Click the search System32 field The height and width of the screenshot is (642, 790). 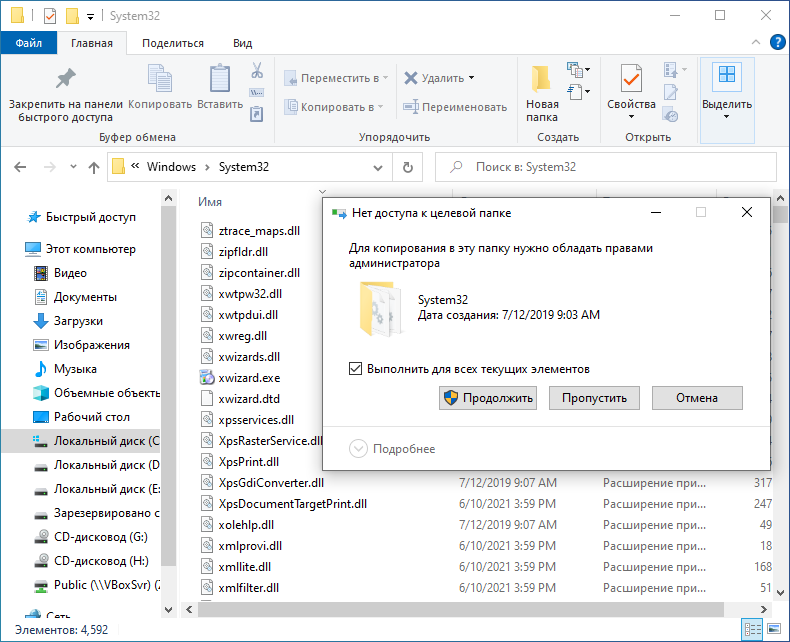(606, 167)
